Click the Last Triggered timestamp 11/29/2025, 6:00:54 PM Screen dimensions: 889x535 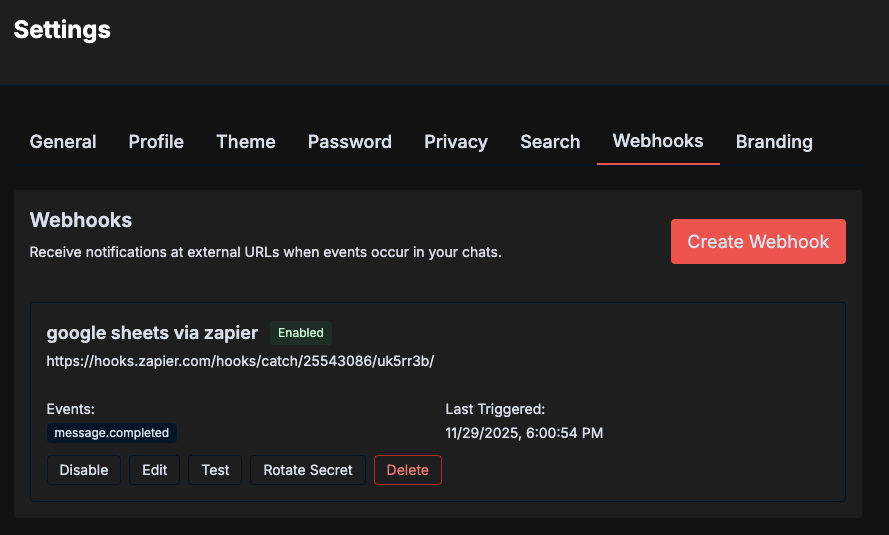tap(524, 433)
